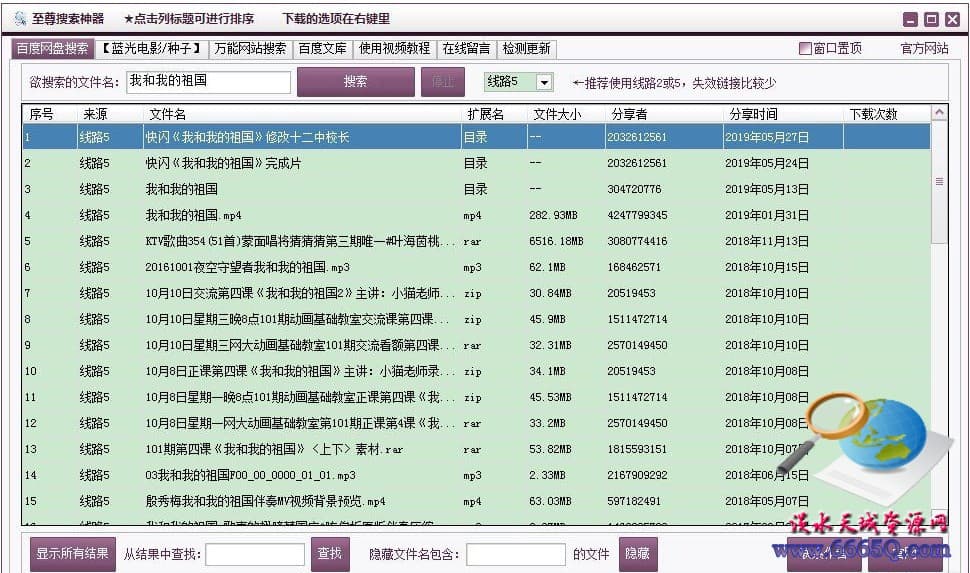Select the row starting KTV歌曲354
Viewport: 970px width, 573px height.
(476, 241)
